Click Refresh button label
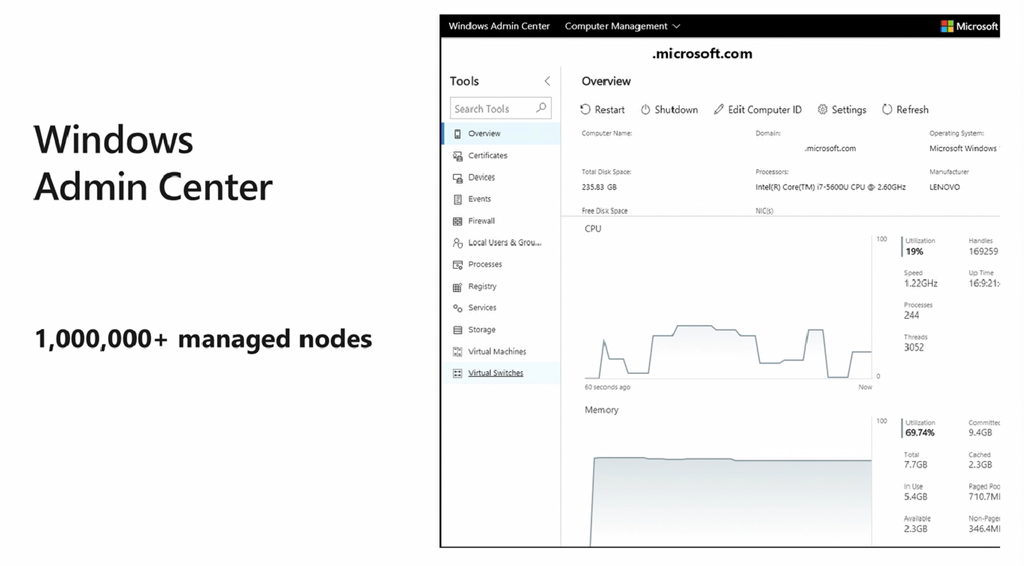The image size is (1024, 566). tap(912, 110)
